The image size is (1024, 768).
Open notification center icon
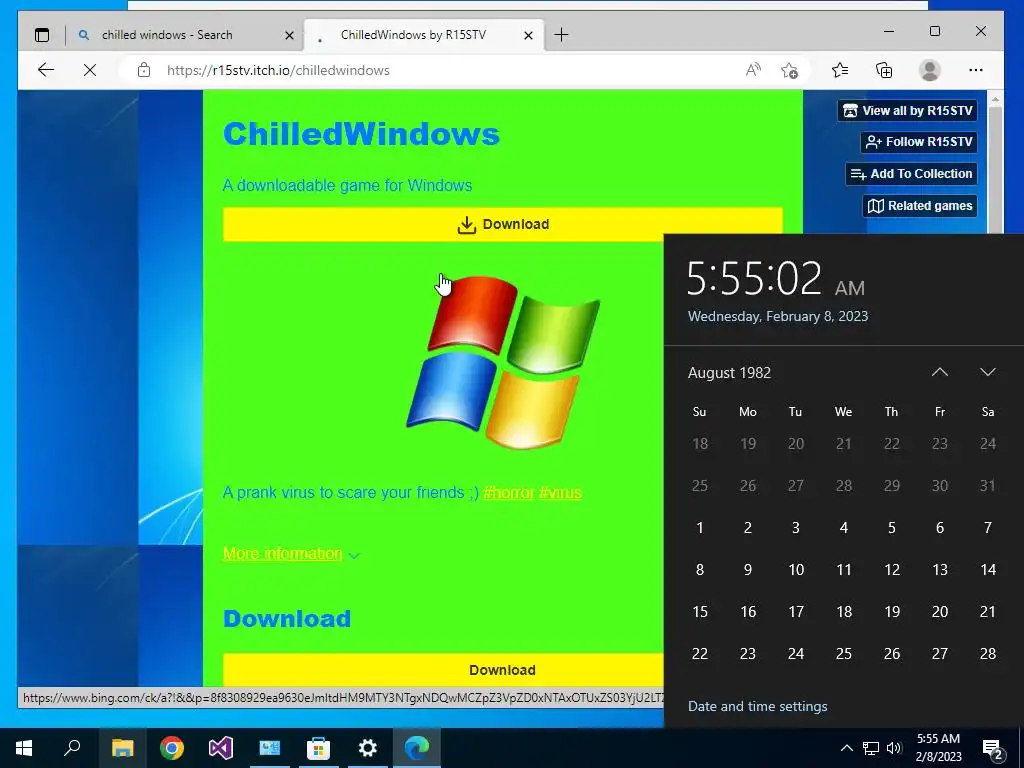(993, 748)
